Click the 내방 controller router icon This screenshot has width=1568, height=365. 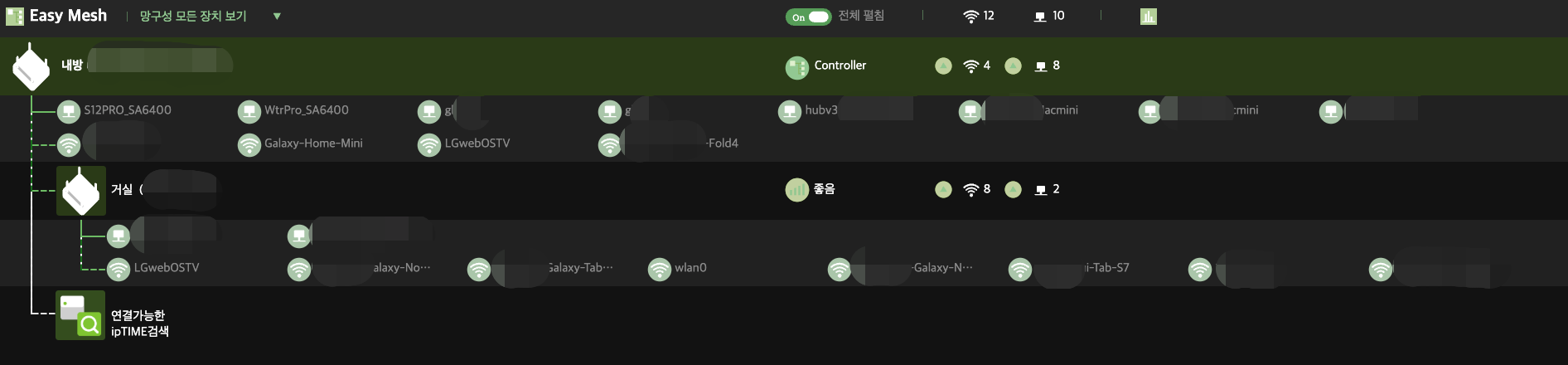[x=31, y=66]
